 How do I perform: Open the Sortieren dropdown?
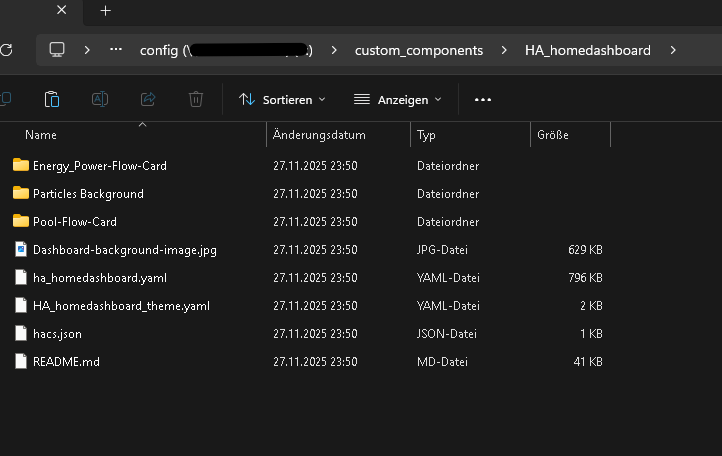click(x=282, y=99)
